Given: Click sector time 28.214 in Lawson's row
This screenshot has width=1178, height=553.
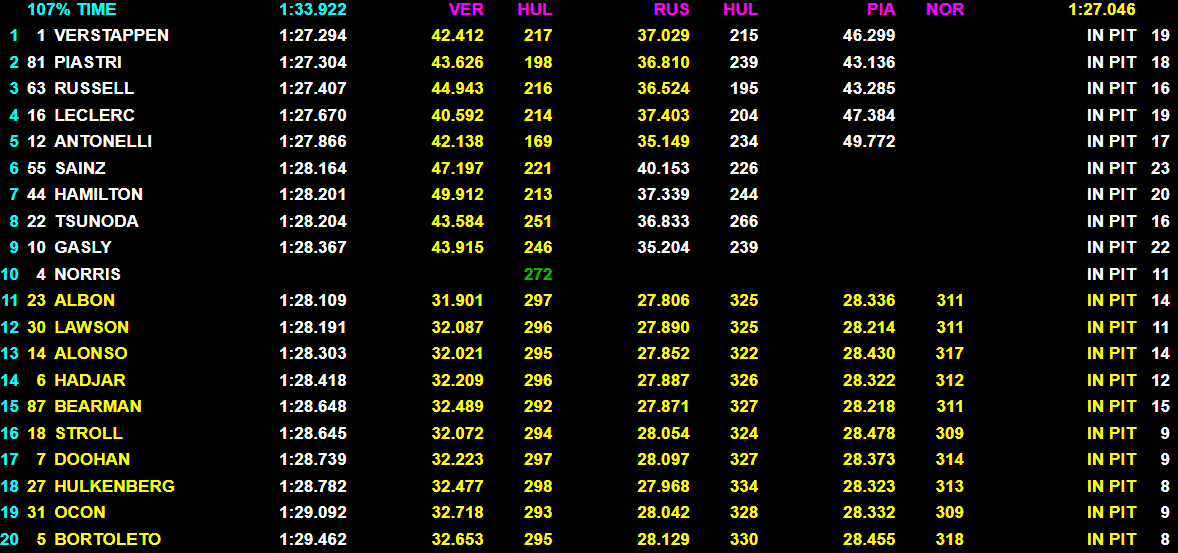Looking at the screenshot, I should 869,327.
